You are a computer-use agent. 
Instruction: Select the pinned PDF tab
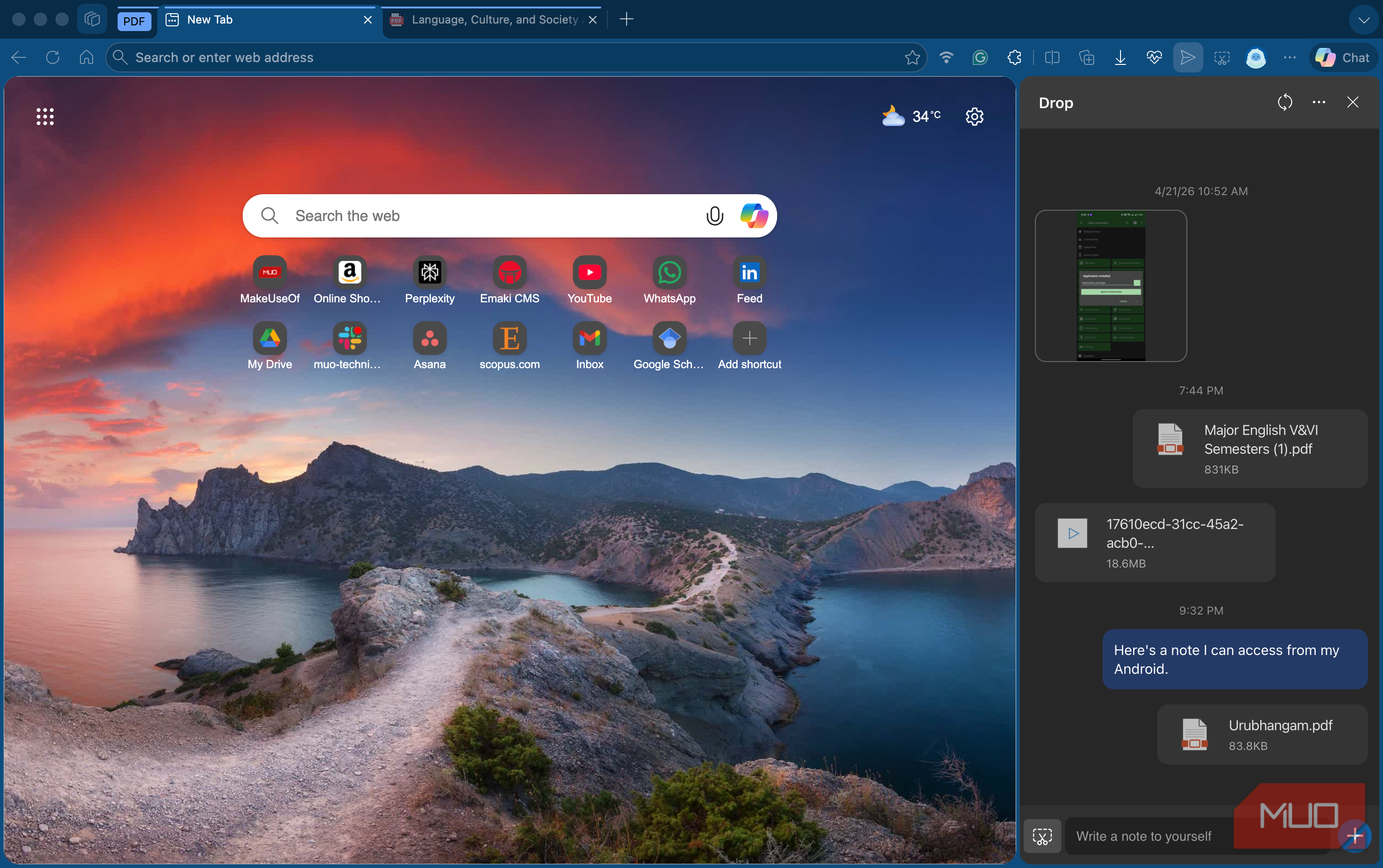(134, 21)
